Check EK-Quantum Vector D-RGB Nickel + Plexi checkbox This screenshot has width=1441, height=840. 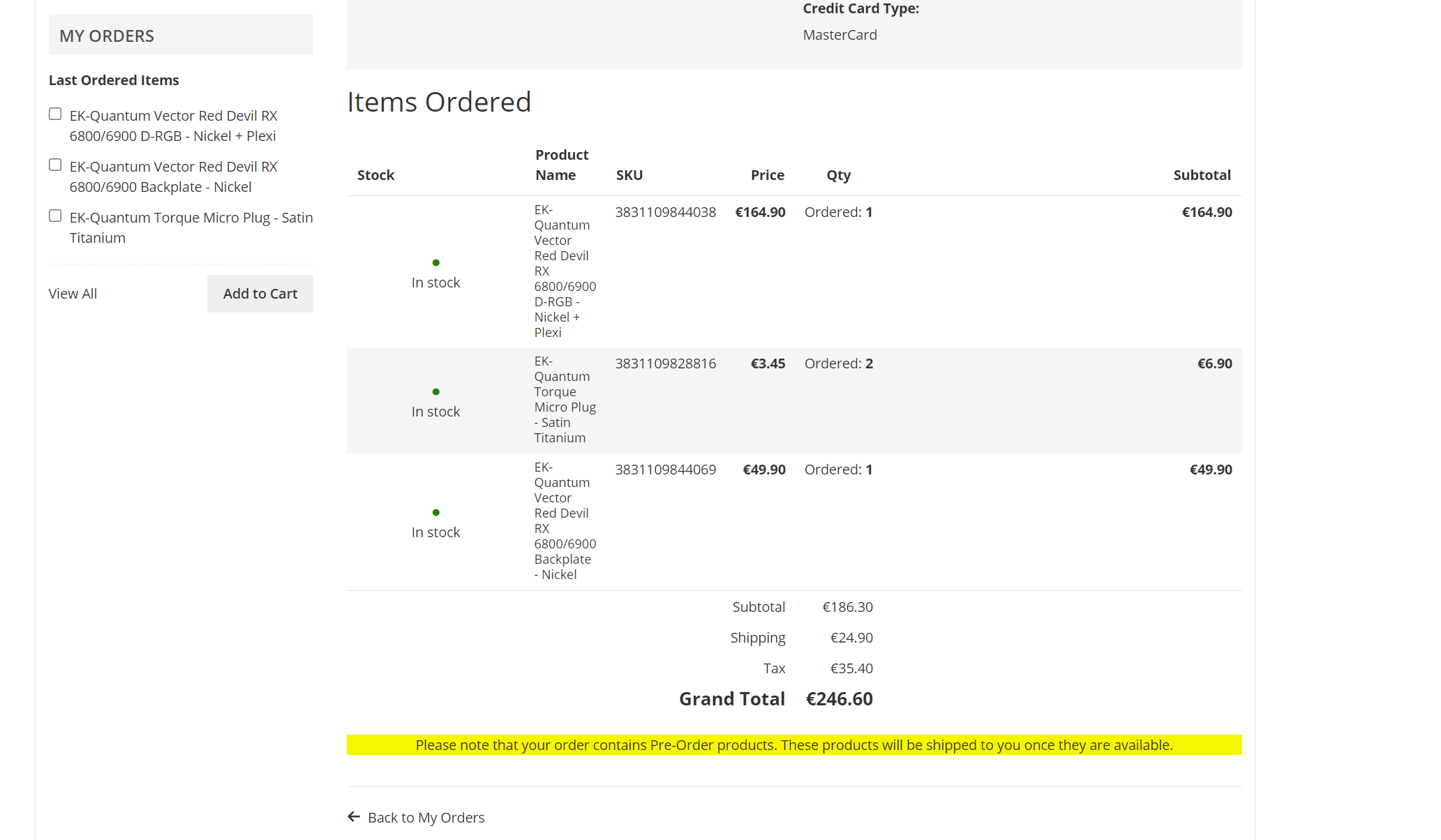pos(55,114)
